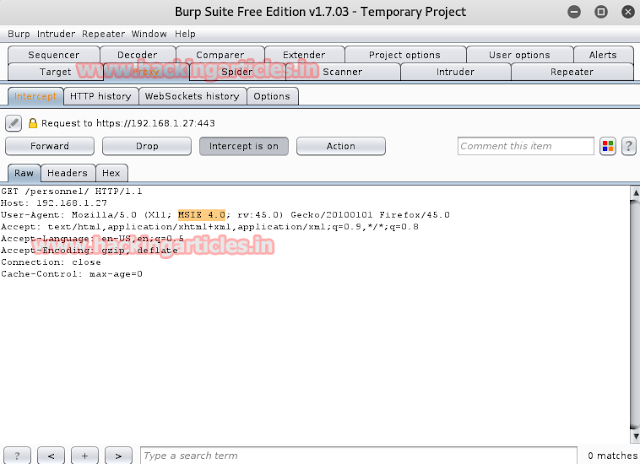This screenshot has width=640, height=464.
Task: Open the Intruder menu in menu bar
Action: pos(56,34)
